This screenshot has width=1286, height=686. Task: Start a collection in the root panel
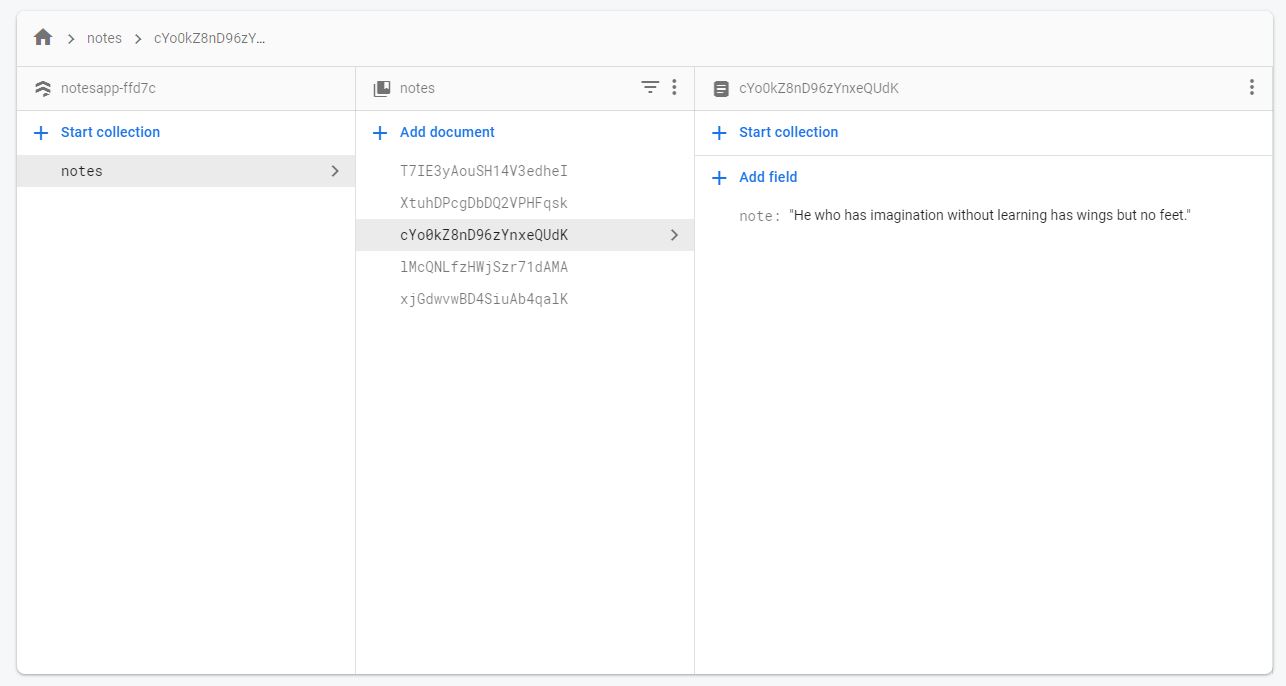110,132
